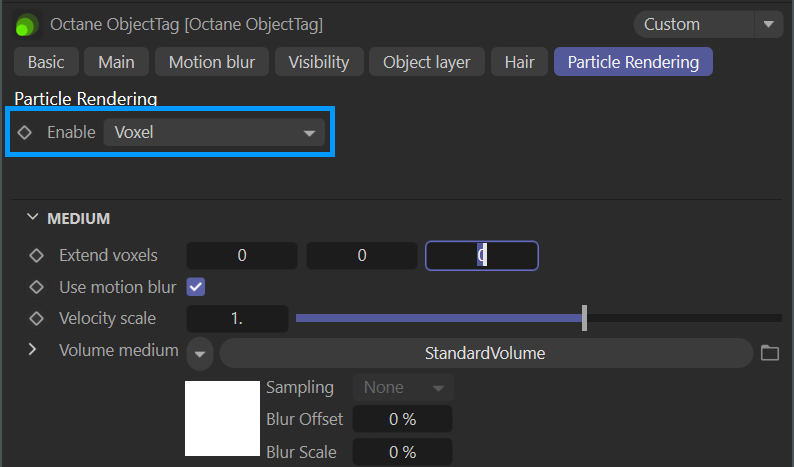Open the Custom mode dropdown

[708, 24]
